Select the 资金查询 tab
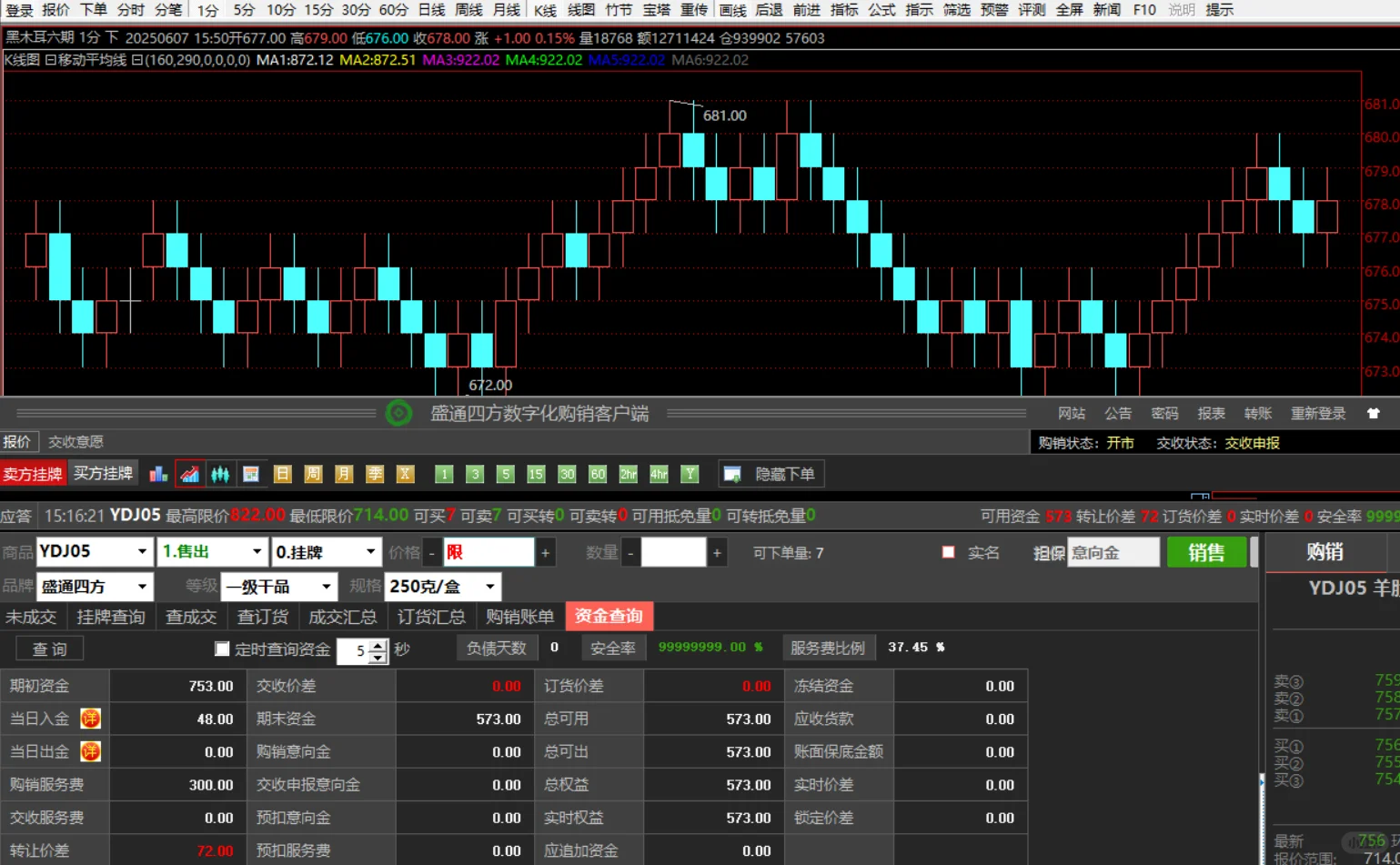The height and width of the screenshot is (865, 1400). pyautogui.click(x=609, y=617)
